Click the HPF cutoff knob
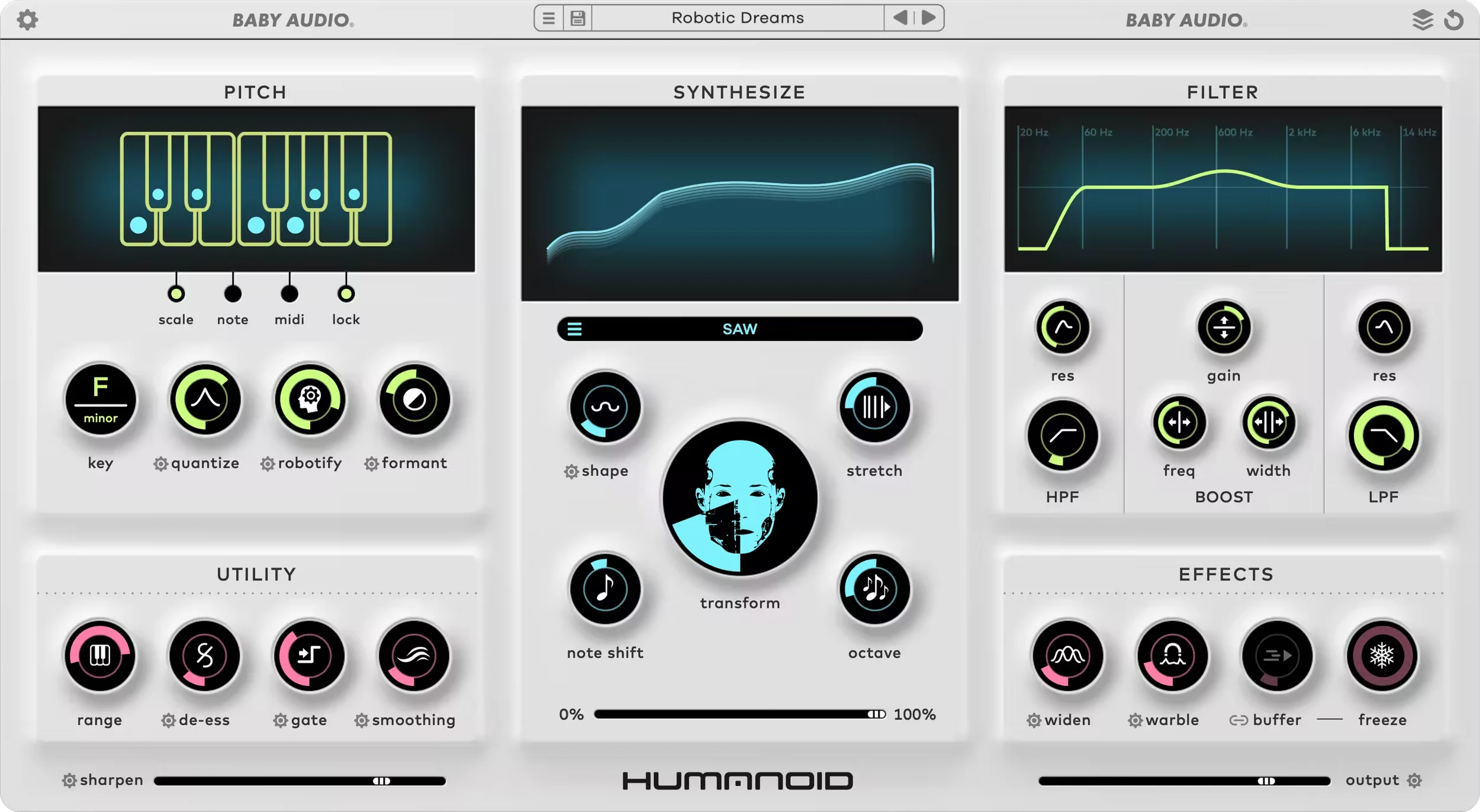The width and height of the screenshot is (1480, 812). 1063,436
